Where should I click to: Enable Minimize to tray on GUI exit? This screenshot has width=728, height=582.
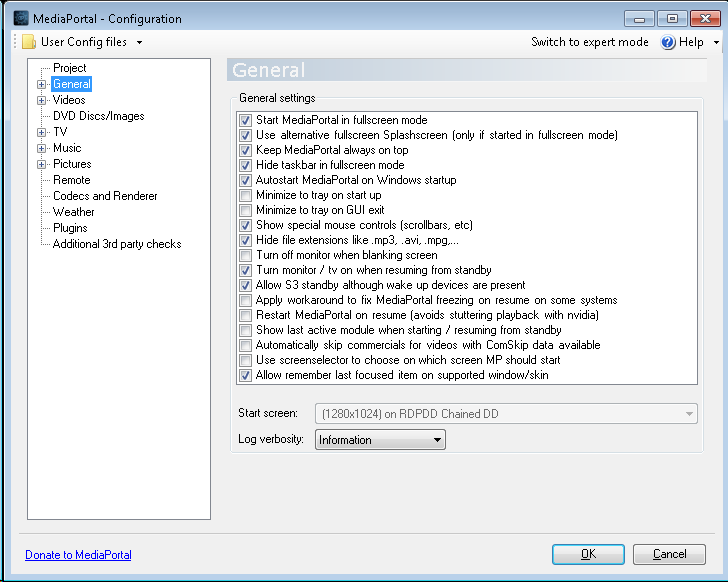pos(245,211)
